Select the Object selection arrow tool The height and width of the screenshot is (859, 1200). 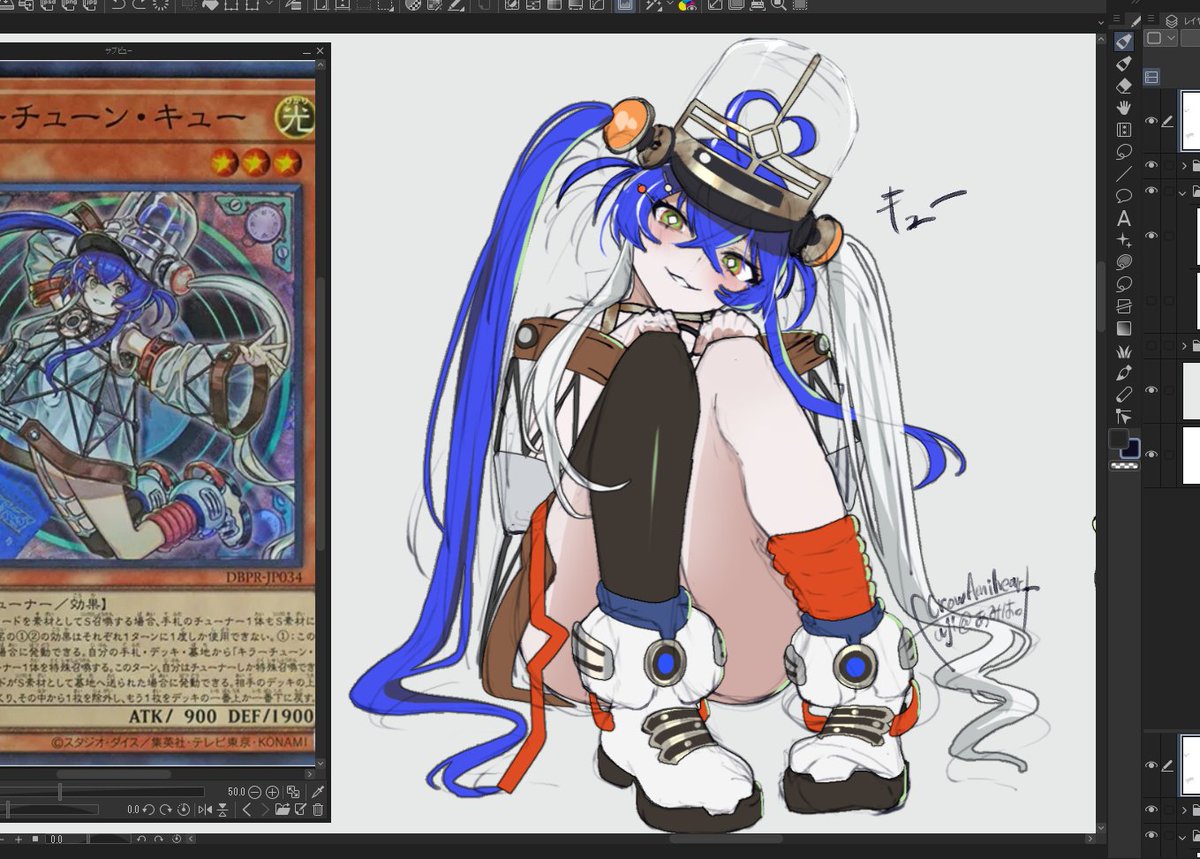[1124, 416]
